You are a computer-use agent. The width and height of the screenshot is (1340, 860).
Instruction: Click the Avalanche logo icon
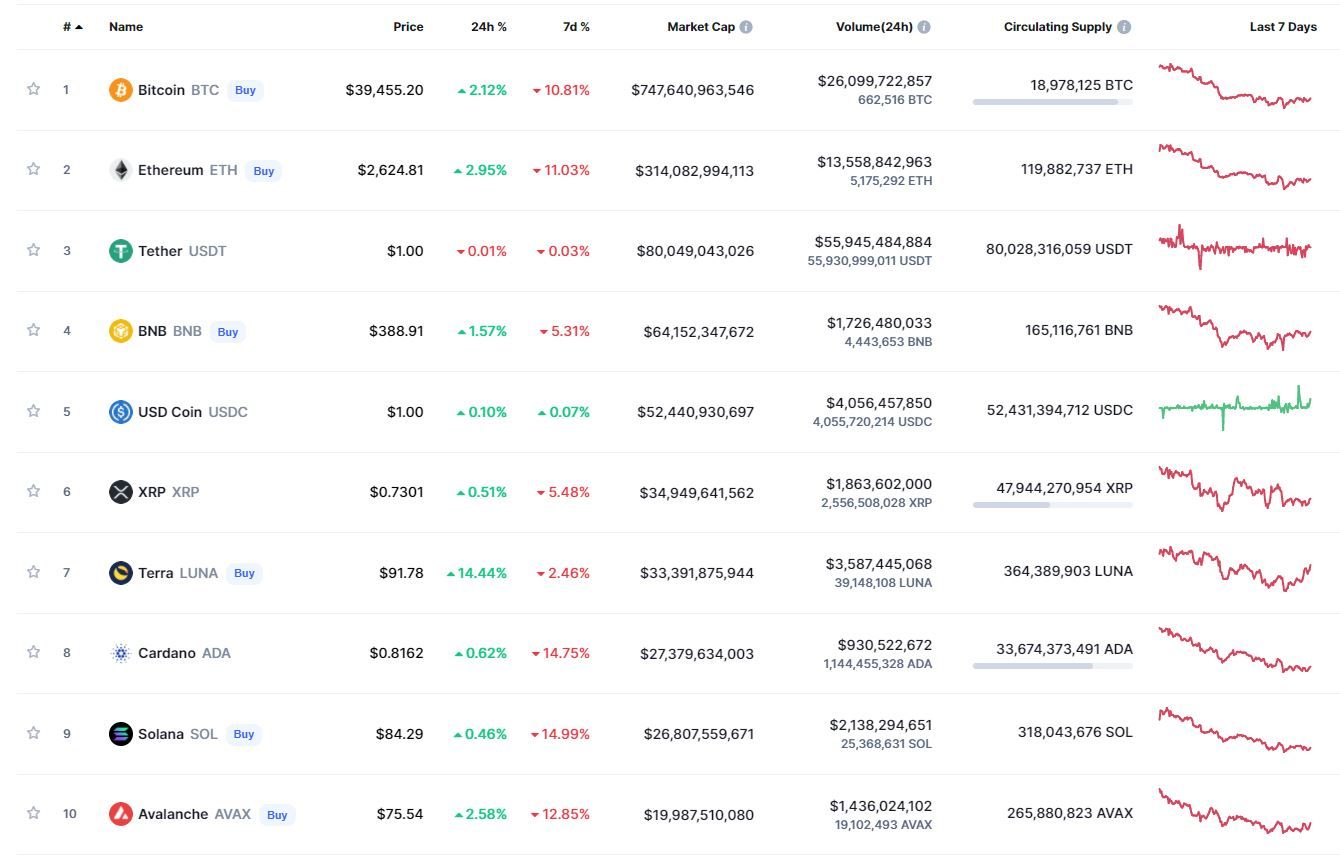[120, 814]
